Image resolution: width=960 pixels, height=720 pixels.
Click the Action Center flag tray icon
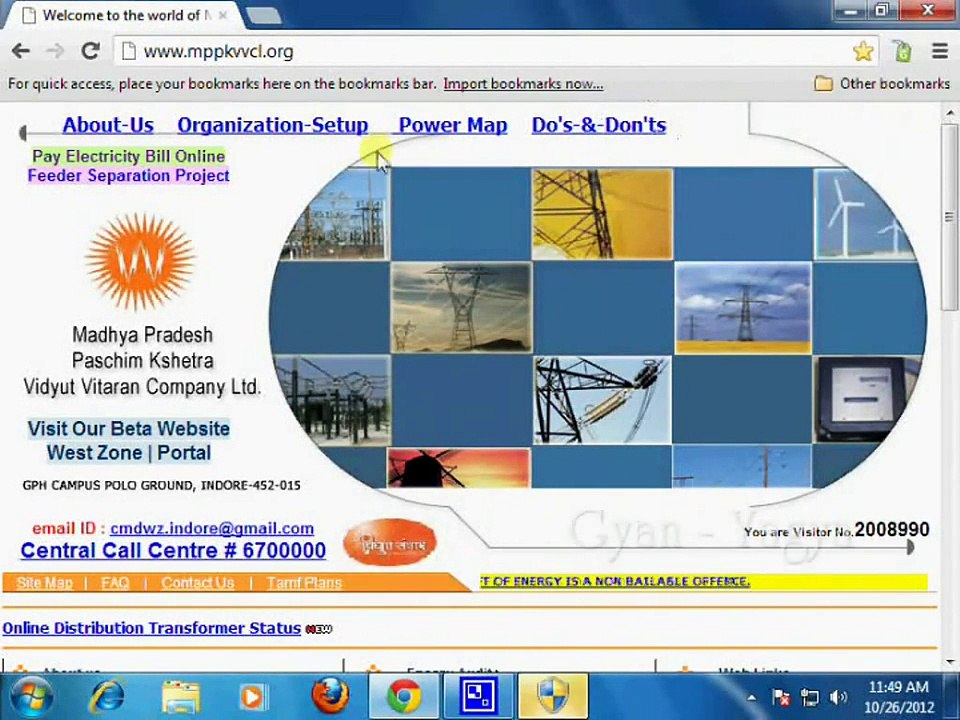click(781, 697)
